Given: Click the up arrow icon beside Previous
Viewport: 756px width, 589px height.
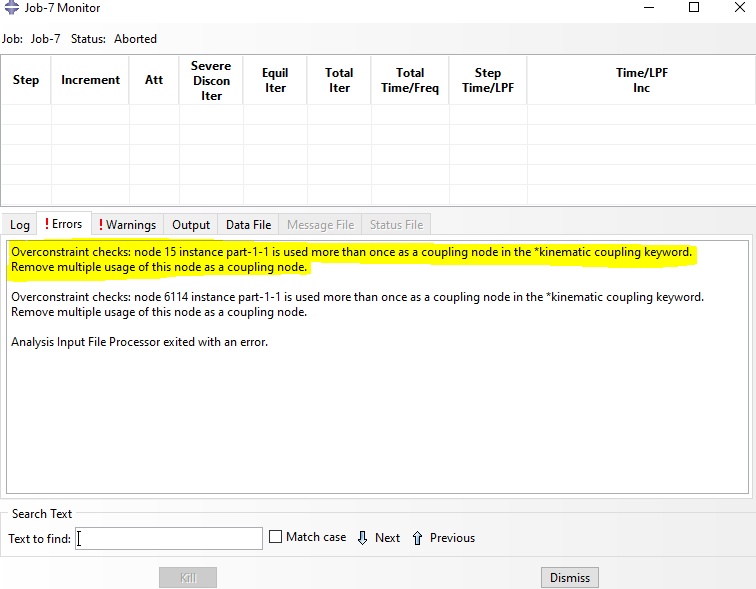Looking at the screenshot, I should click(x=418, y=538).
